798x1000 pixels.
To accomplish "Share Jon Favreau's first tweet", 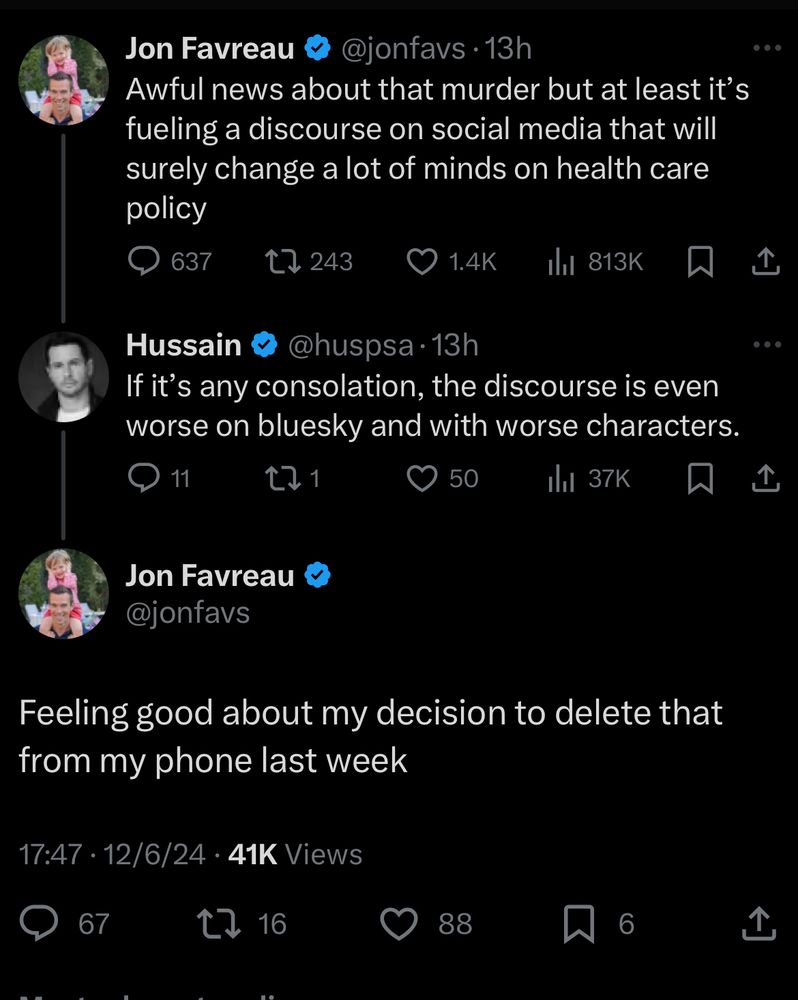I will (764, 262).
